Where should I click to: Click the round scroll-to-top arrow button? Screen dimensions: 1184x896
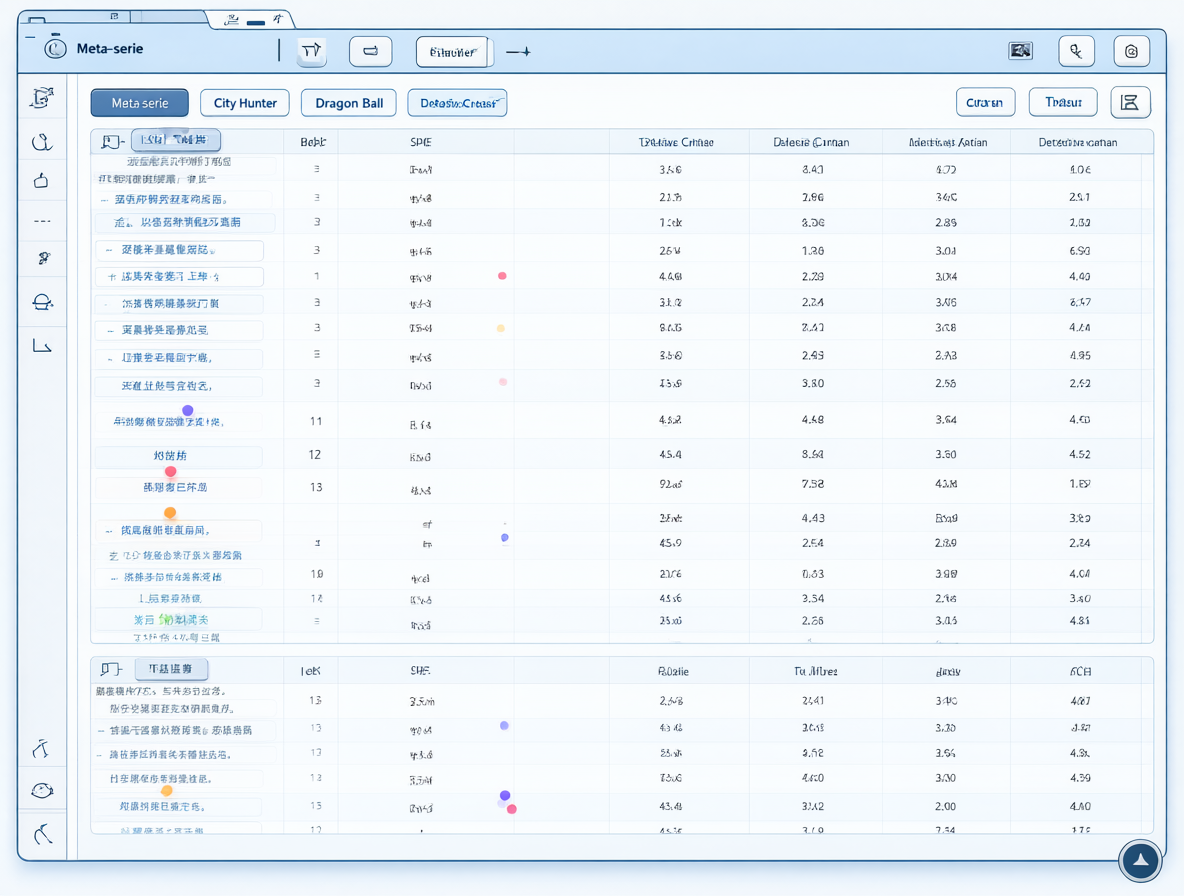pos(1140,860)
